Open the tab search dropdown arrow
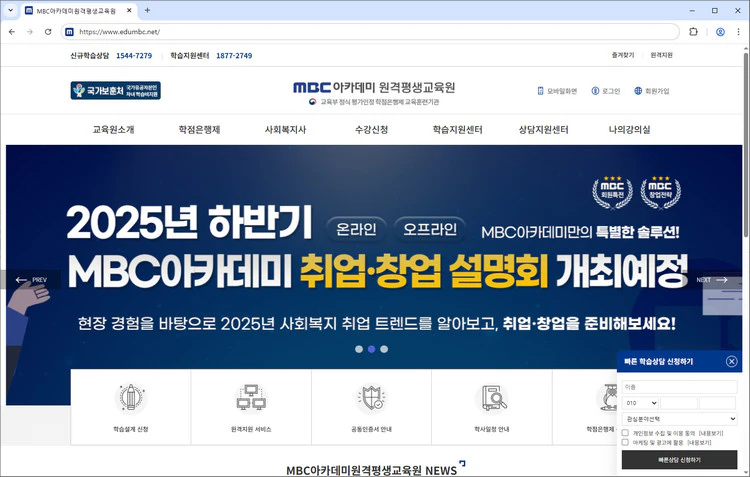750x477 pixels. pyautogui.click(x=11, y=10)
